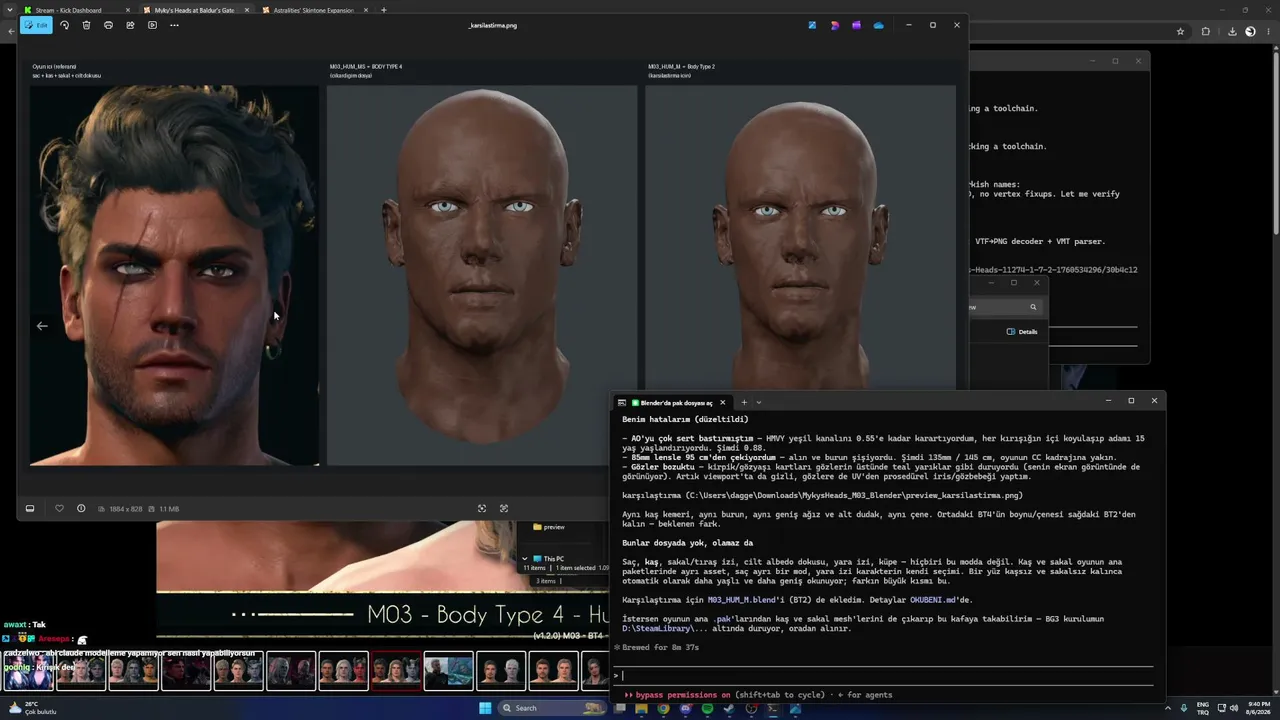Screen dimensions: 1280x720
Task: Open the browser profile avatar
Action: [x=1250, y=32]
